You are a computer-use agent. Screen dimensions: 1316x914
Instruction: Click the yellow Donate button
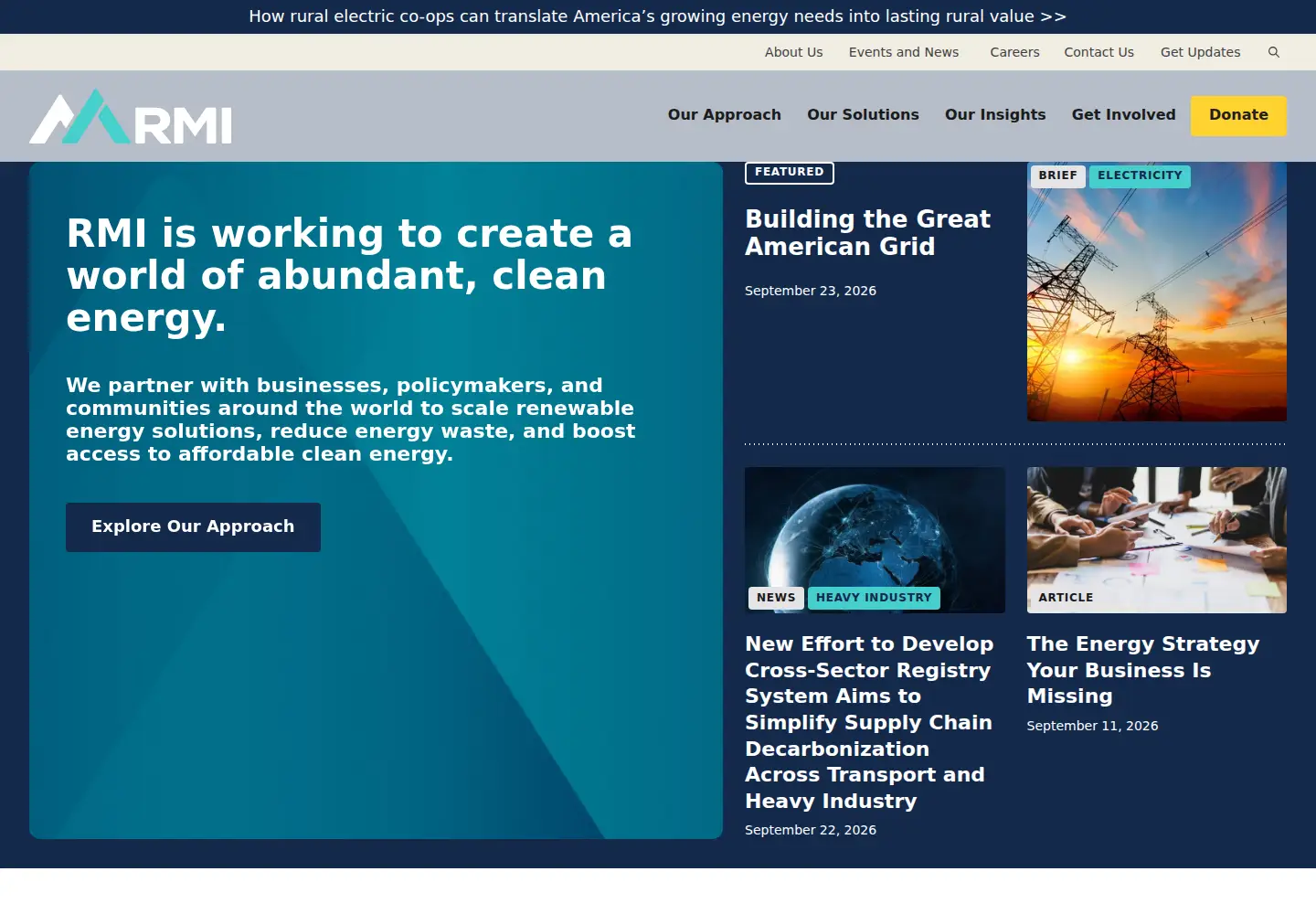coord(1238,115)
